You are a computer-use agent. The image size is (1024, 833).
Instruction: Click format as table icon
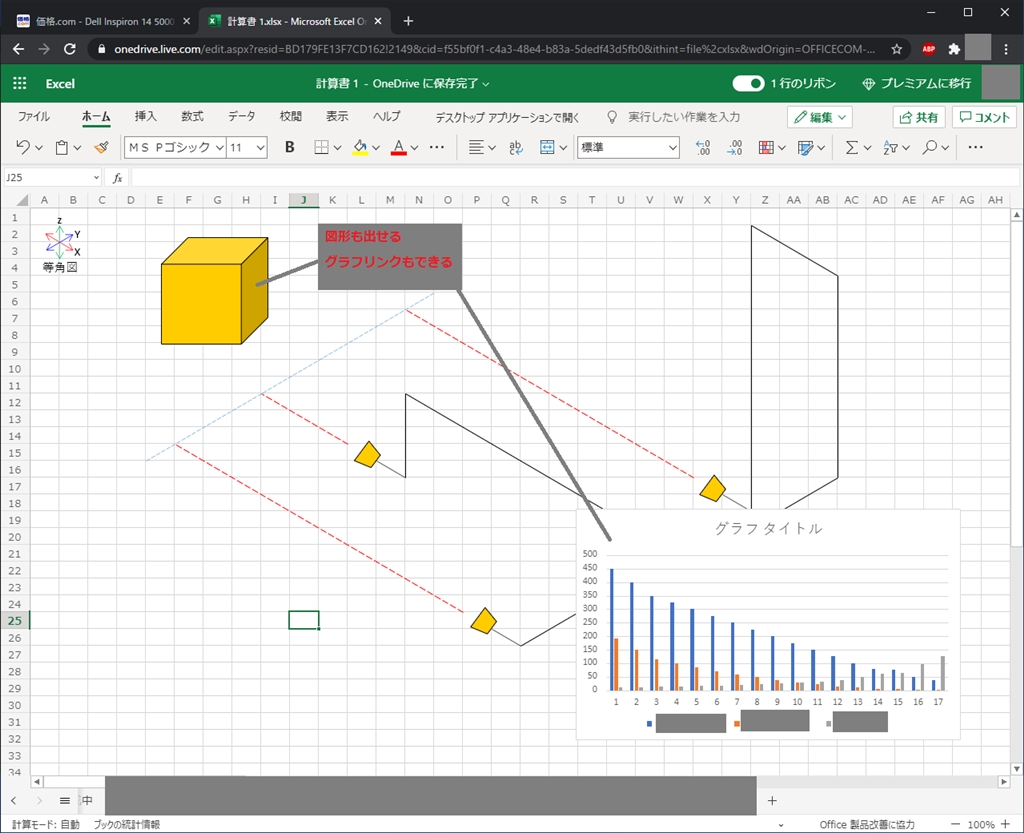click(805, 148)
